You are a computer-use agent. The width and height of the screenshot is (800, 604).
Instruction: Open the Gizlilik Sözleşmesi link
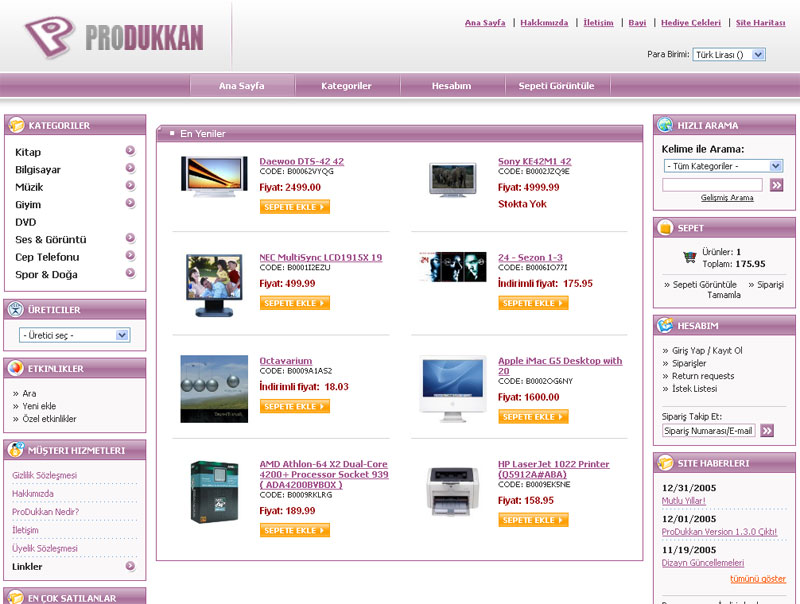[x=44, y=475]
